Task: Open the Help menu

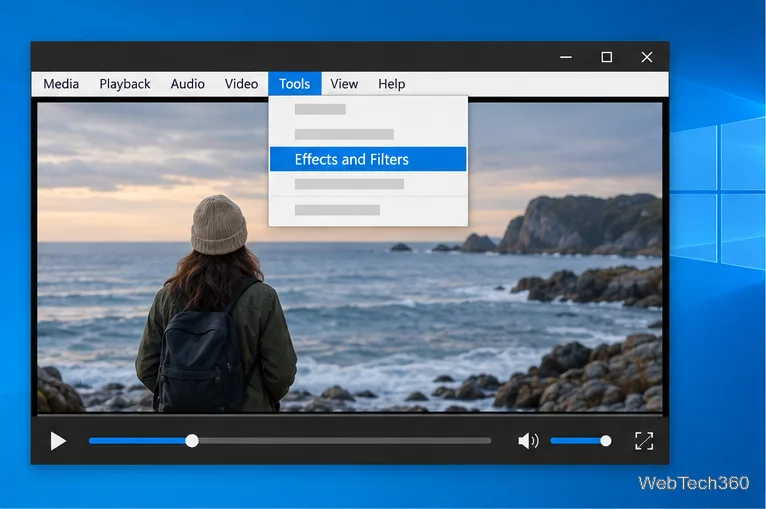Action: tap(392, 84)
